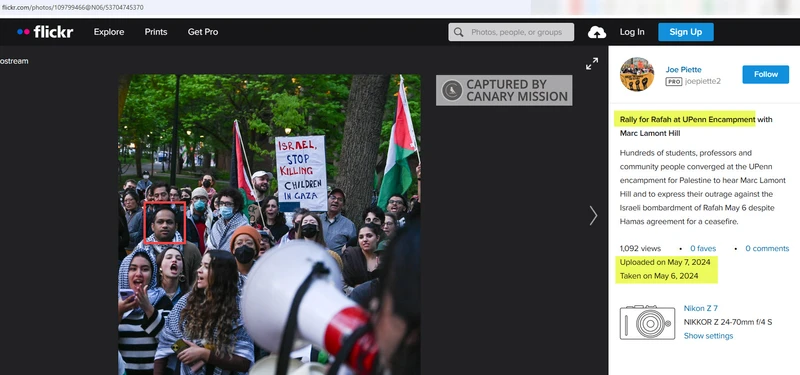Image resolution: width=800 pixels, height=375 pixels.
Task: Show settings for the Nikon Z 7
Action: (x=708, y=336)
